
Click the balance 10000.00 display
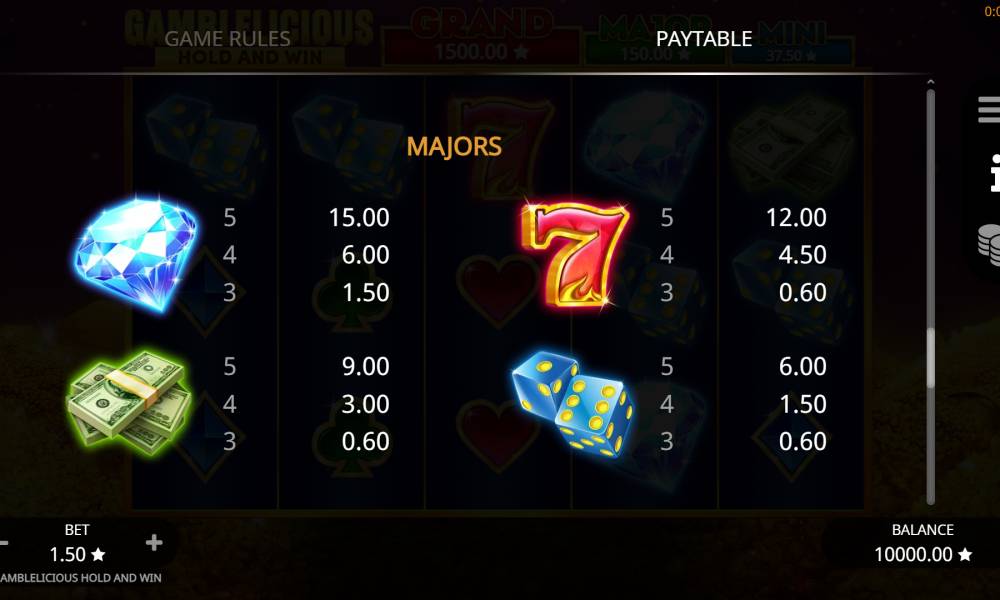point(922,554)
